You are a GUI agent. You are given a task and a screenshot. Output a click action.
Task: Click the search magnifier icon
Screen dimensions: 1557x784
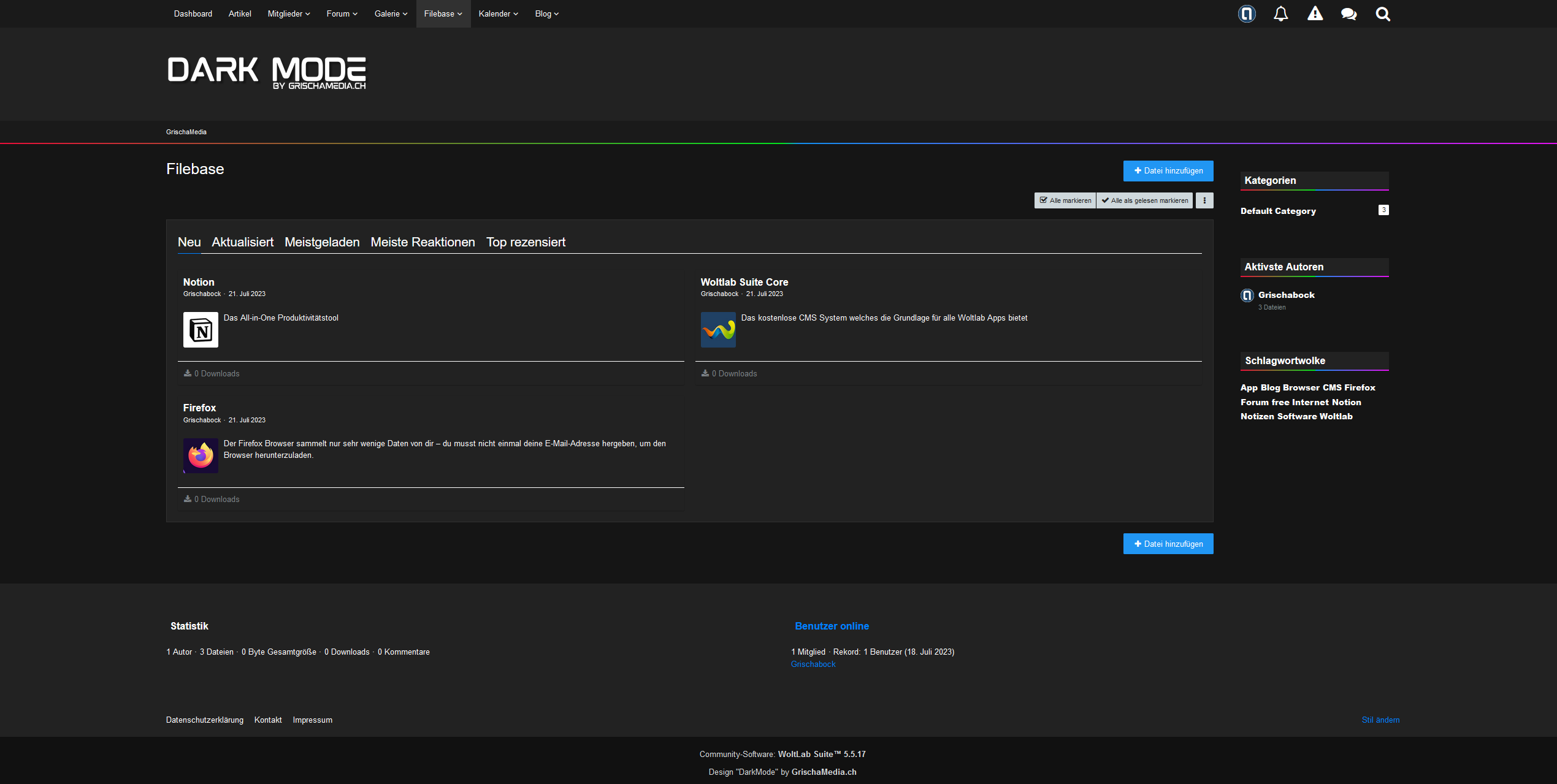(x=1383, y=13)
